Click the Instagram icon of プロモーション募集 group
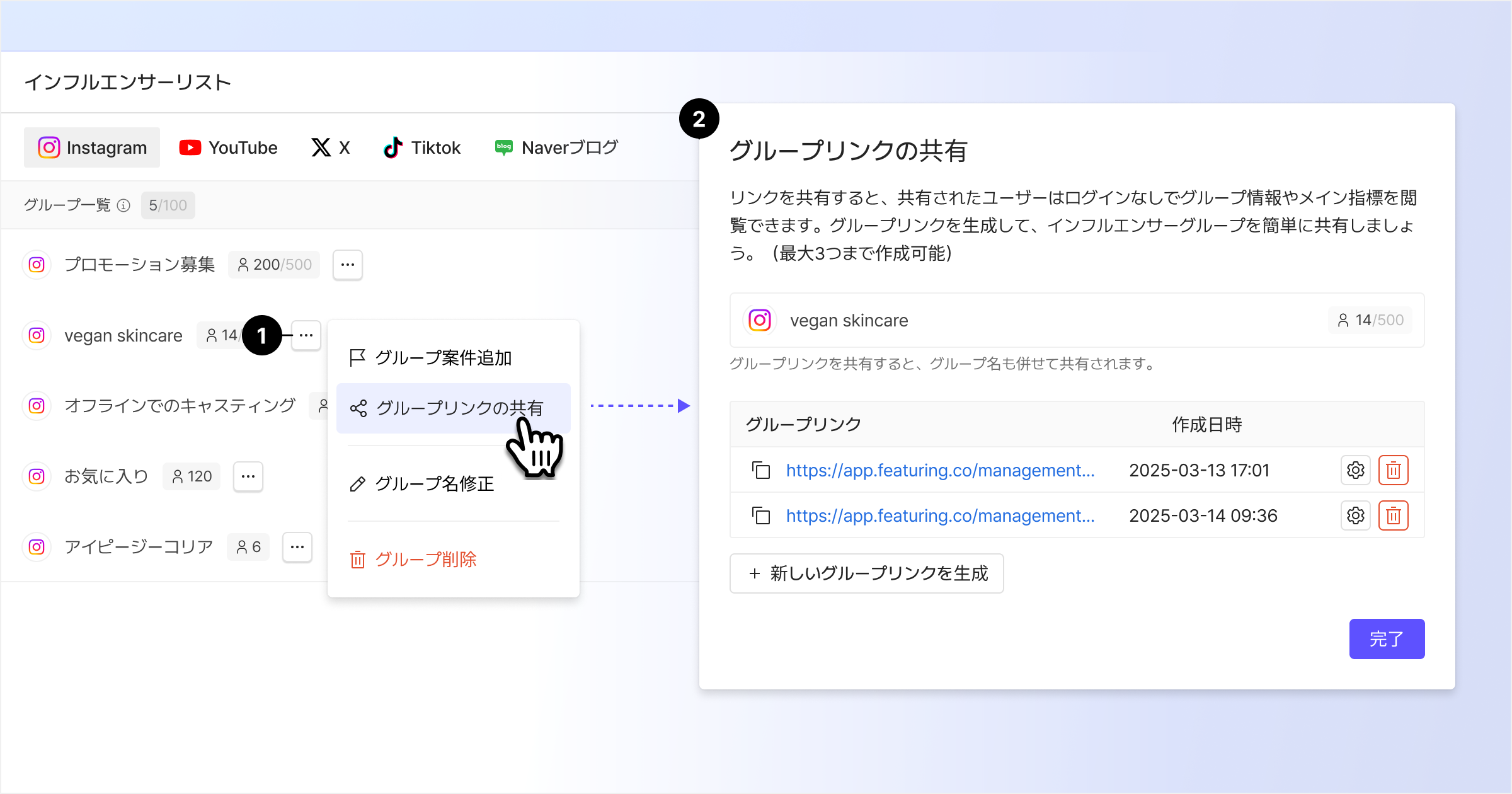The height and width of the screenshot is (794, 1512). point(37,265)
